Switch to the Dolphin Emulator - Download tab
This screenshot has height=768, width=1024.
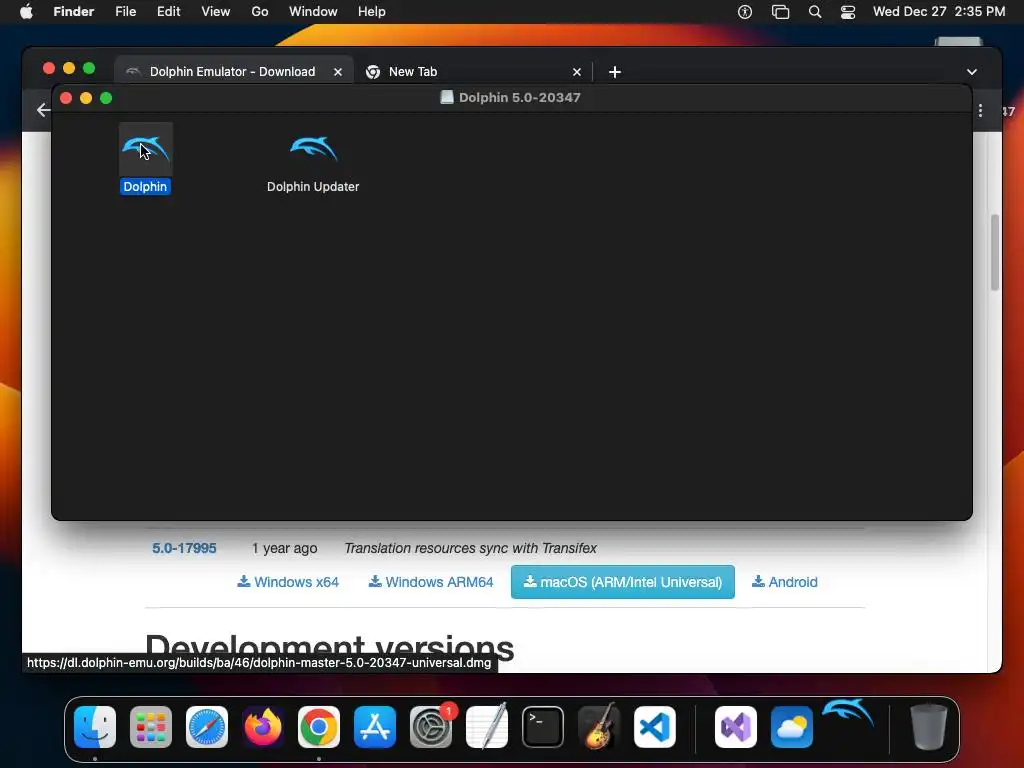click(232, 72)
